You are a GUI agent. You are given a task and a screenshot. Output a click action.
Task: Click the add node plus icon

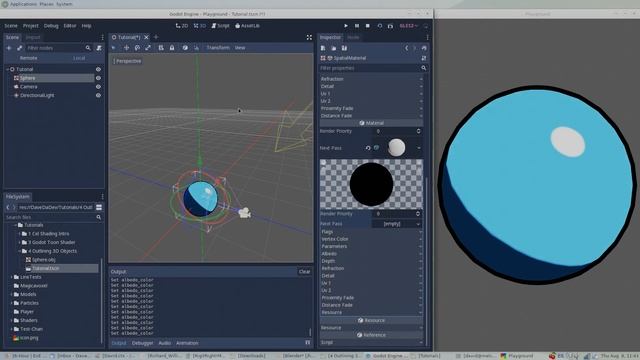[x=9, y=48]
